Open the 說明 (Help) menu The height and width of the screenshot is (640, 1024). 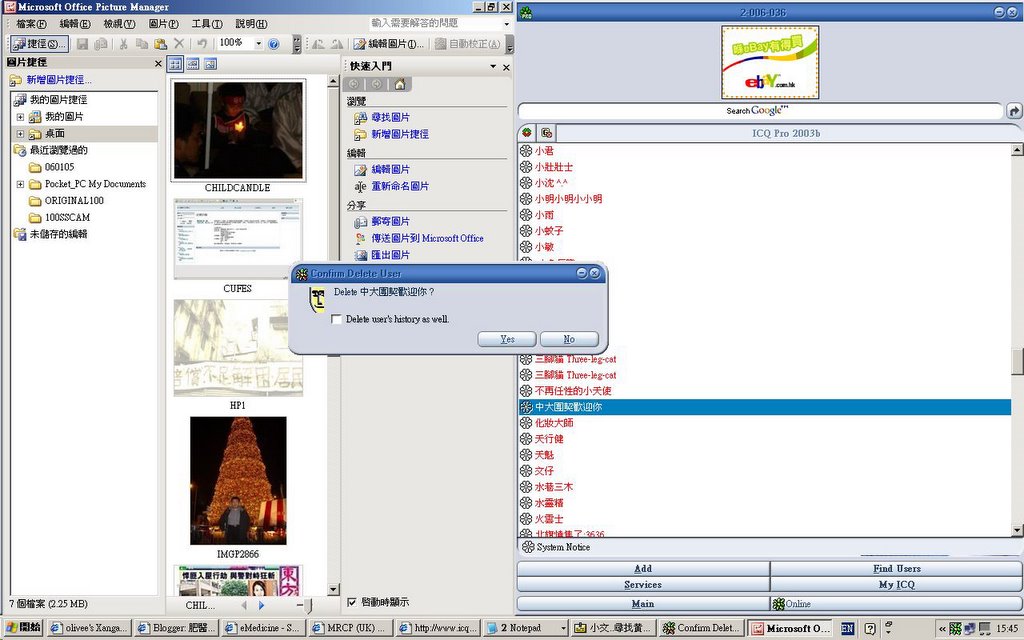tap(251, 24)
